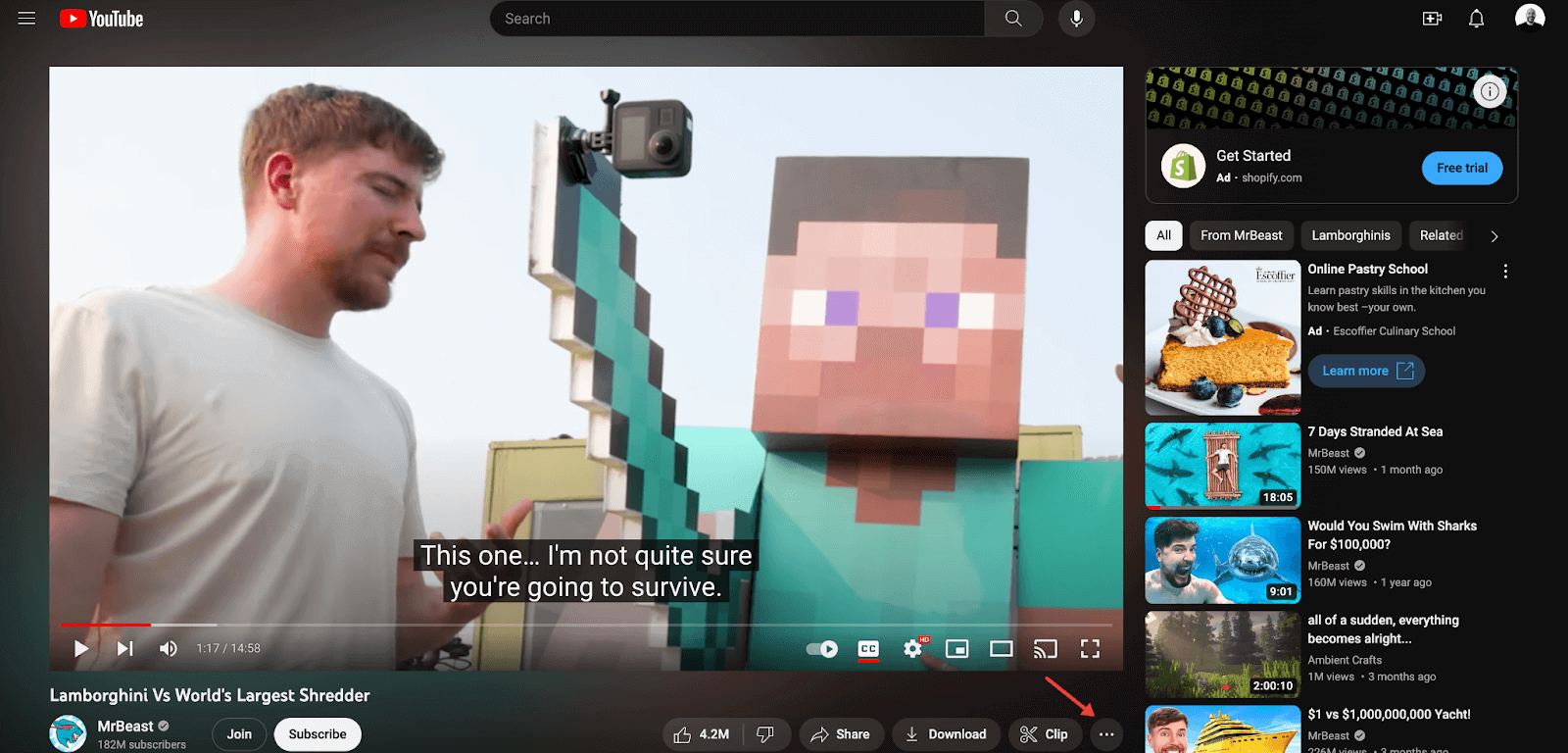This screenshot has height=753, width=1568.
Task: Open the Create video icon
Action: 1432,19
